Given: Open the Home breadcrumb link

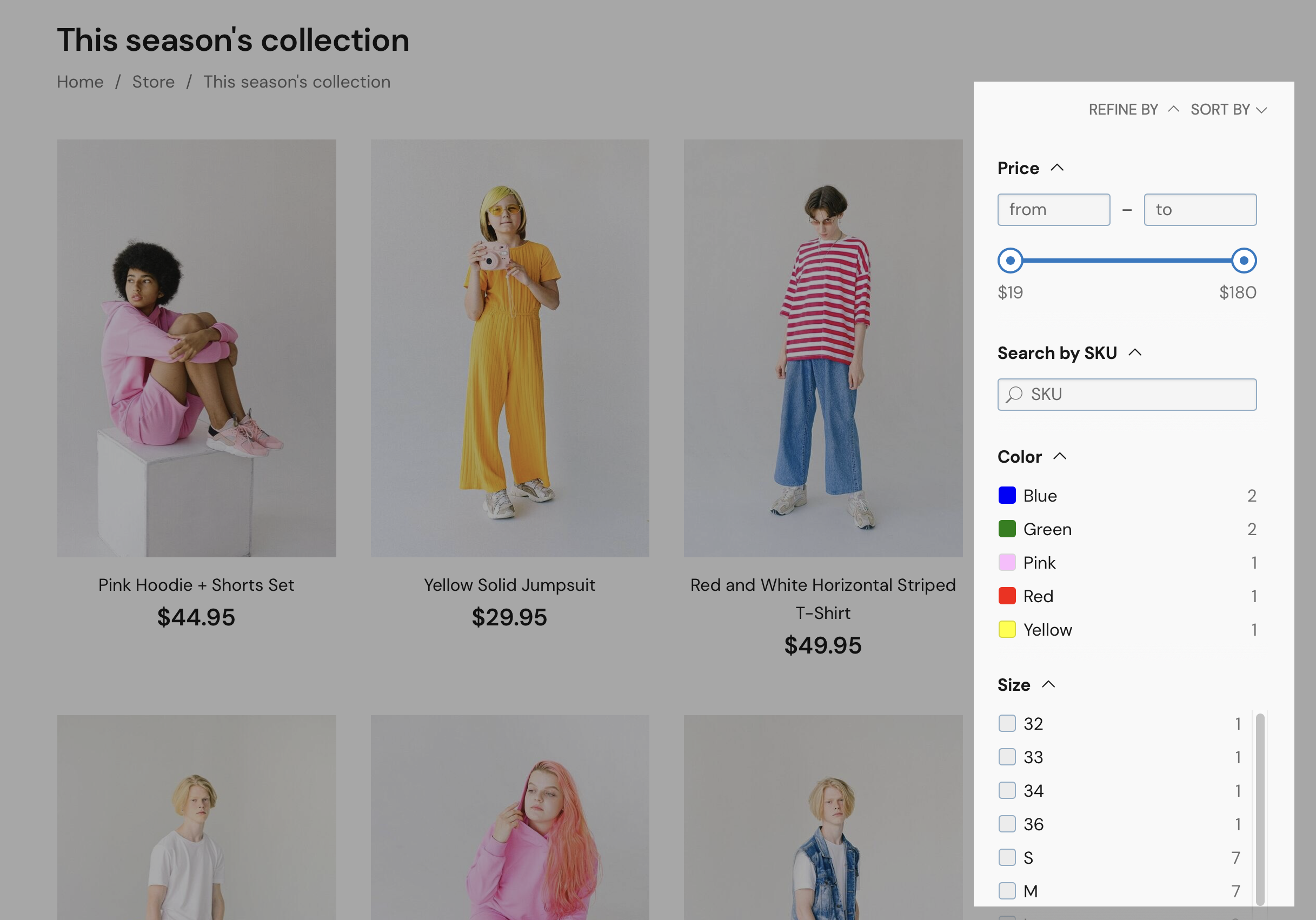Looking at the screenshot, I should point(79,81).
